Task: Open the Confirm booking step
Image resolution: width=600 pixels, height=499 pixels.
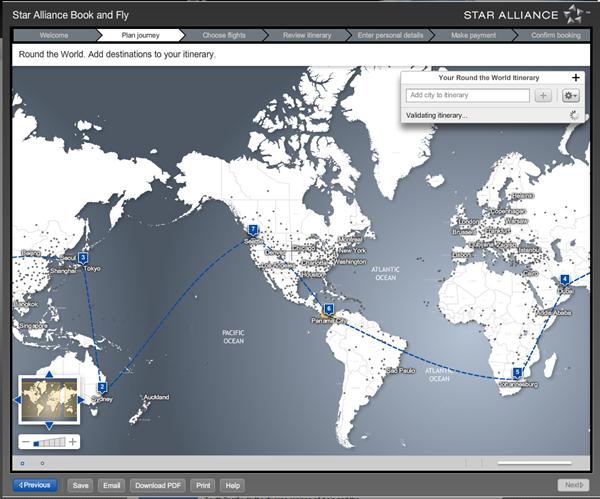Action: [556, 35]
